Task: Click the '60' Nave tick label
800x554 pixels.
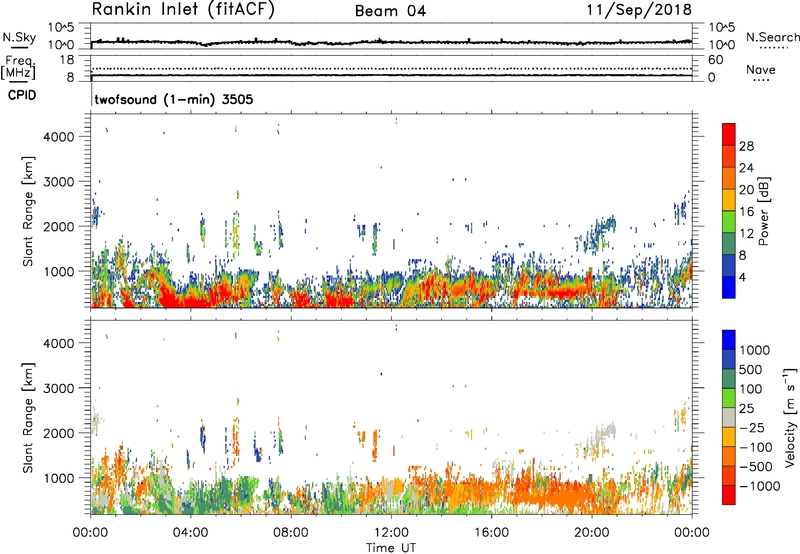Action: click(x=715, y=60)
